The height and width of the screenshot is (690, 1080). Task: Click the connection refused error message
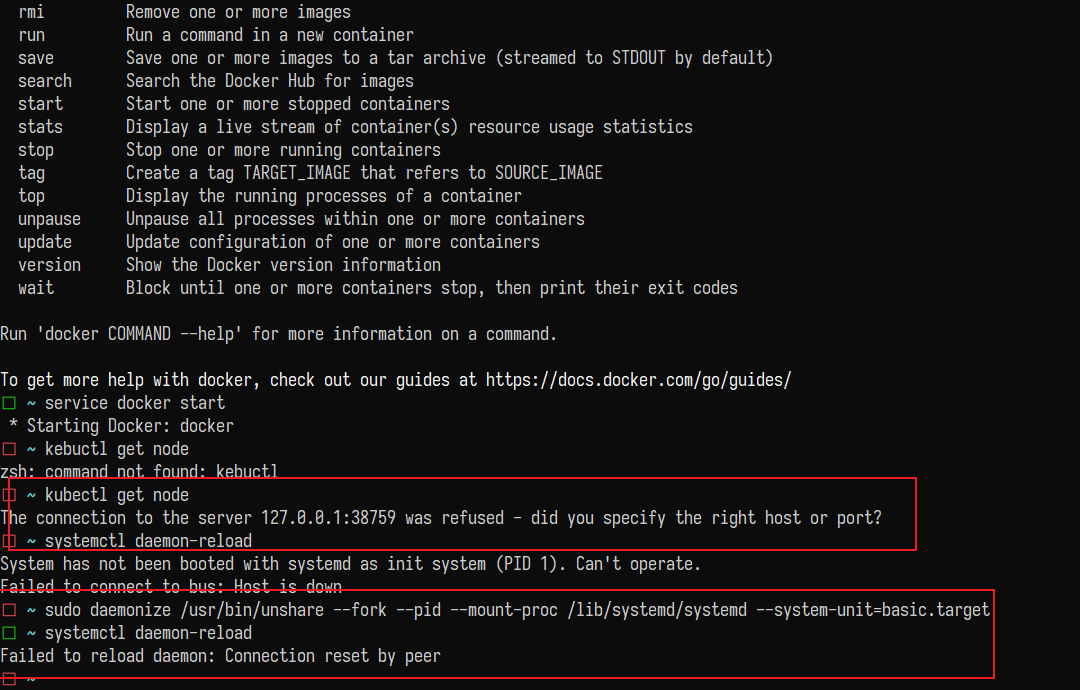coord(440,517)
